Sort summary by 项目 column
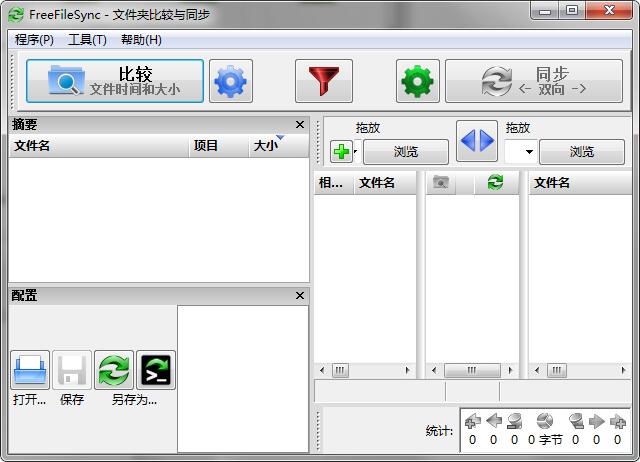 (x=219, y=146)
